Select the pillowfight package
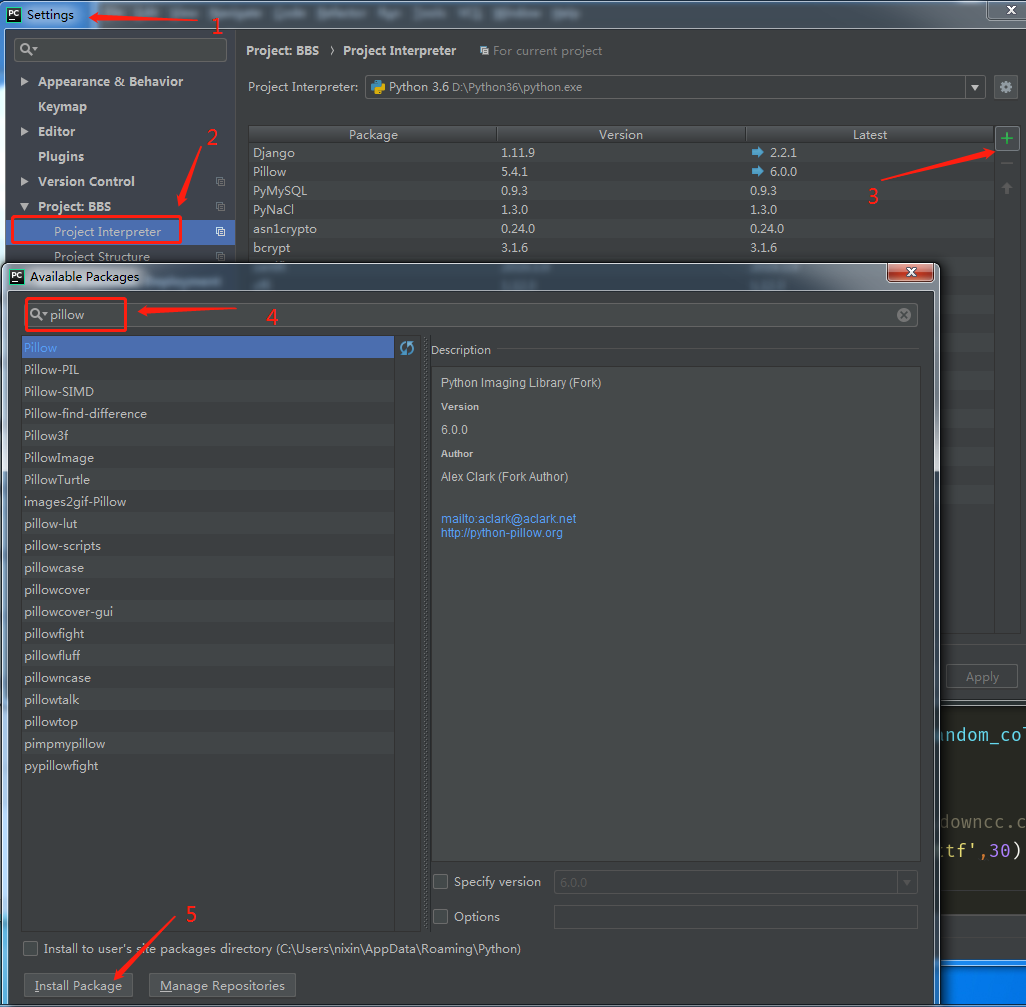This screenshot has width=1026, height=1007. [x=208, y=634]
